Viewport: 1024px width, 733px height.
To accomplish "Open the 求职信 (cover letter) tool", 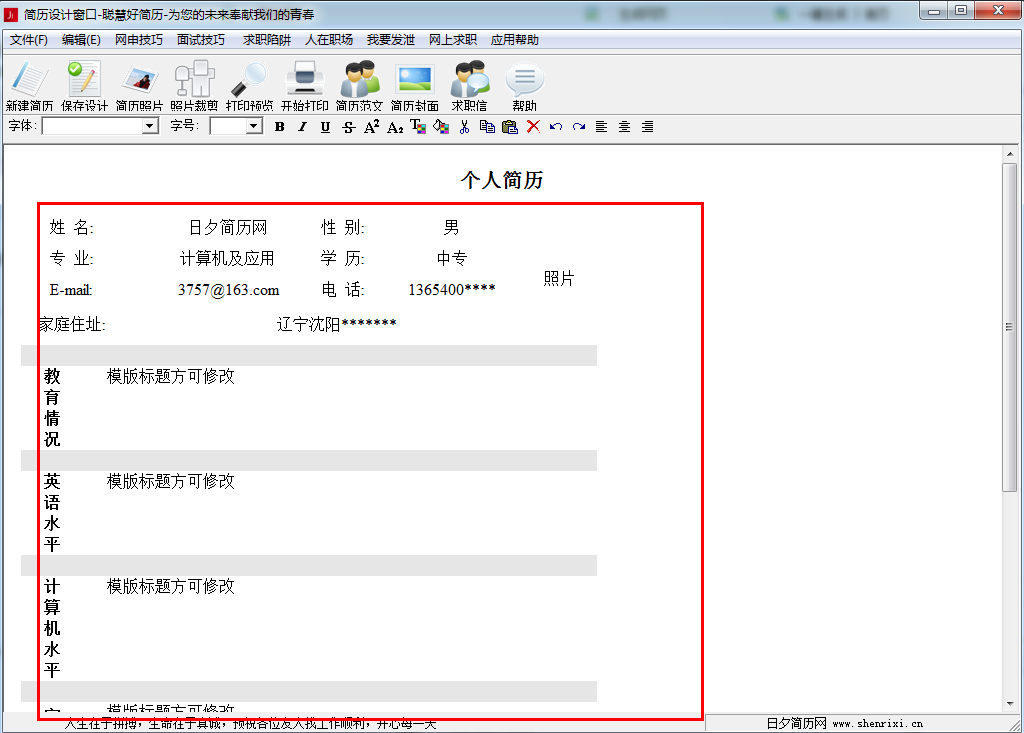I will (x=469, y=84).
